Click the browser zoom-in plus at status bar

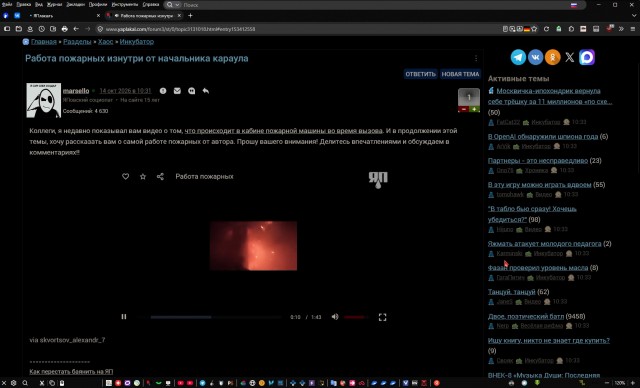633,383
